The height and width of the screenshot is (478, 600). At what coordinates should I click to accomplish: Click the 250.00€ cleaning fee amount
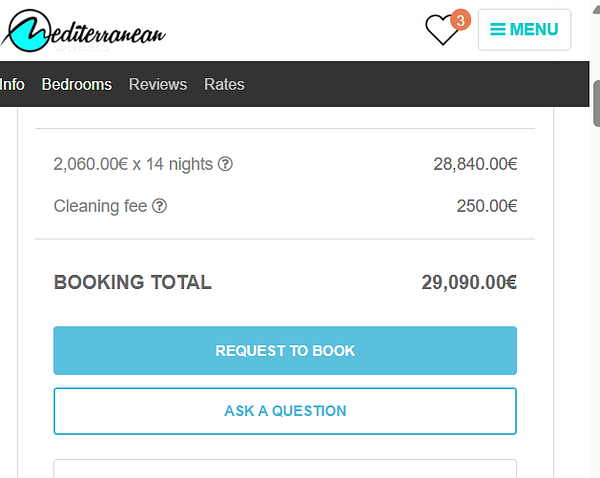pos(487,206)
